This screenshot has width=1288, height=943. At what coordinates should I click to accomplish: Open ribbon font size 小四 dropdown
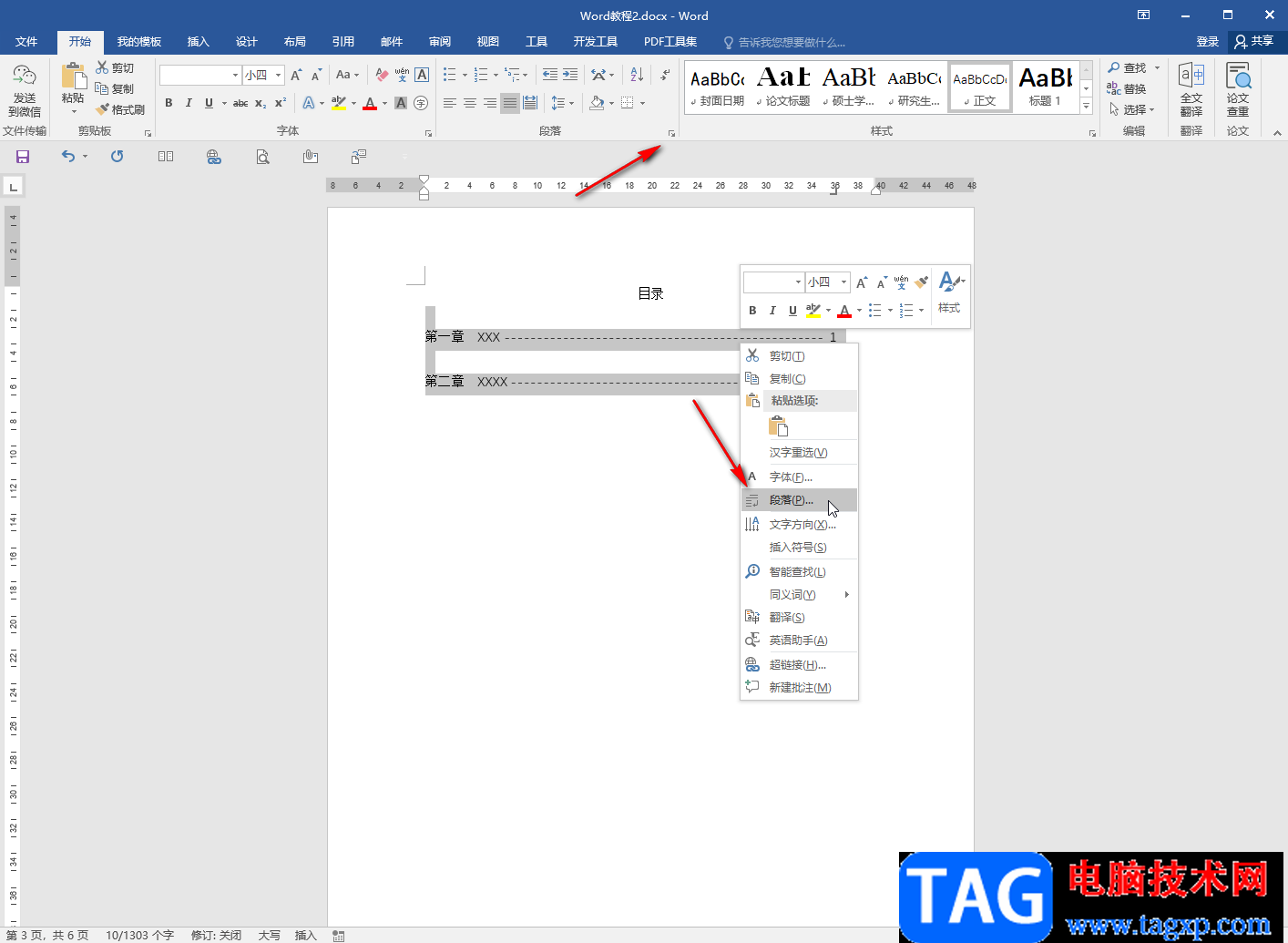coord(278,76)
